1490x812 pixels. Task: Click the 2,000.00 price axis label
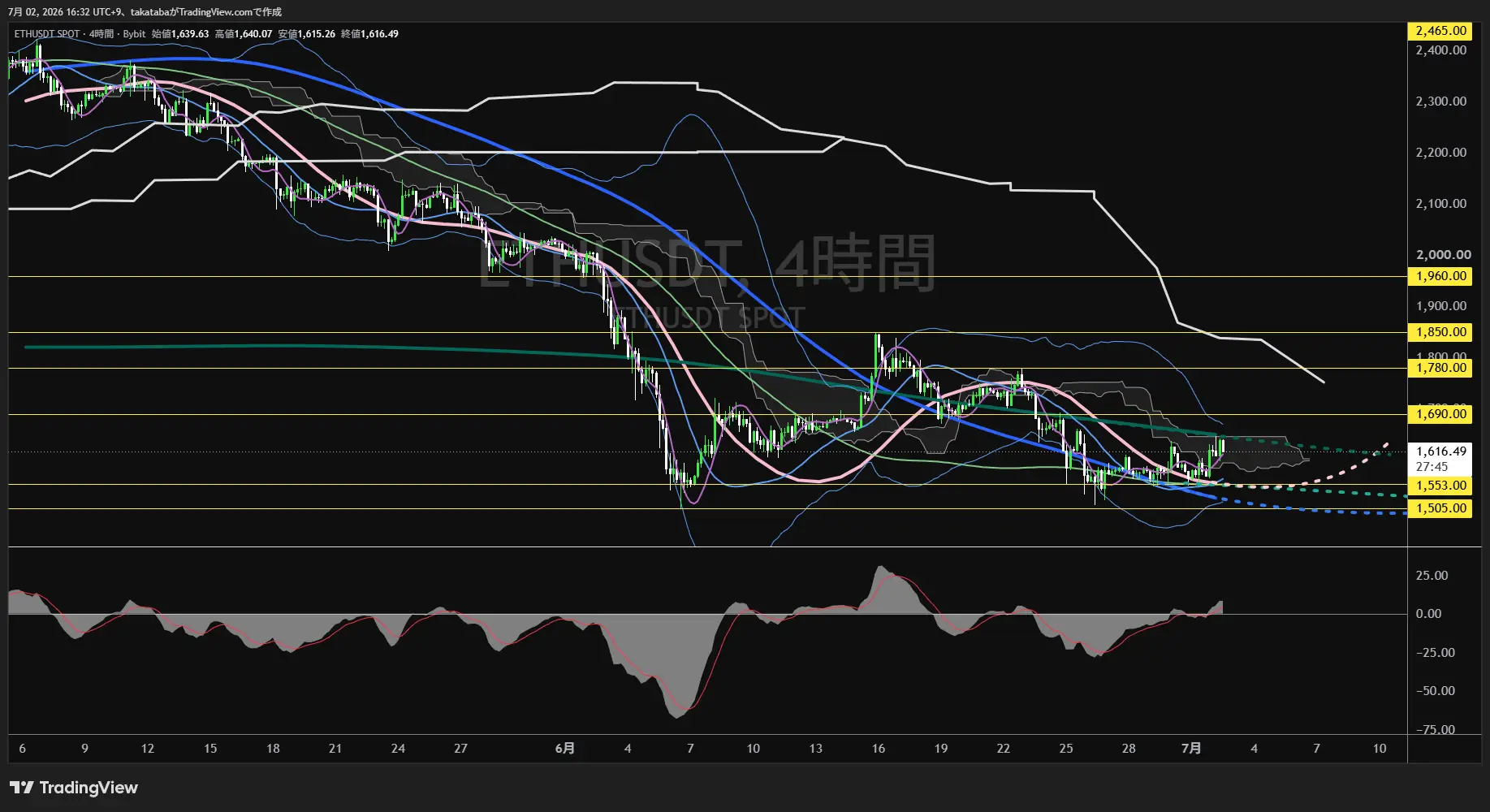tap(1443, 255)
